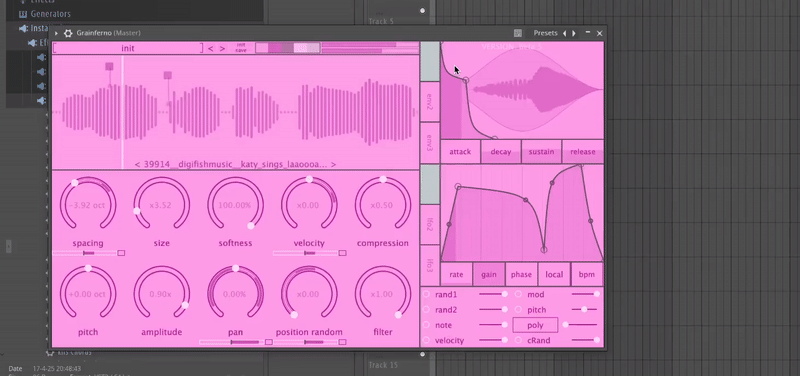
Task: Adjust the pitch modulation amount slider
Action: point(585,310)
